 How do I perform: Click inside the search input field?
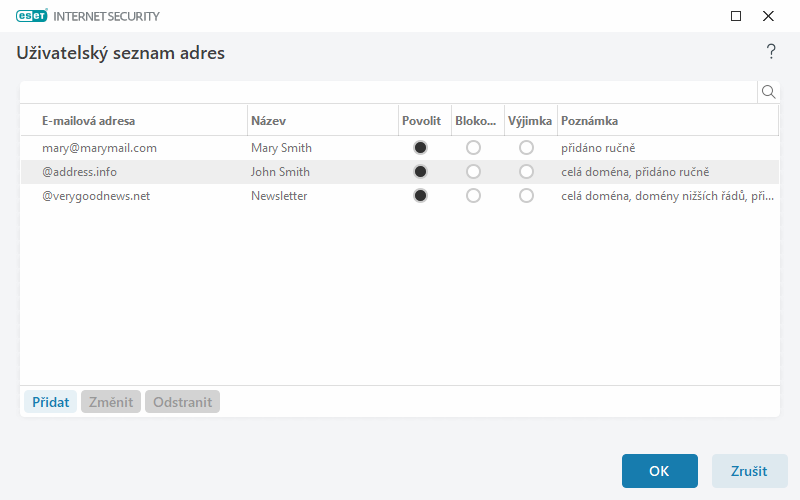388,92
